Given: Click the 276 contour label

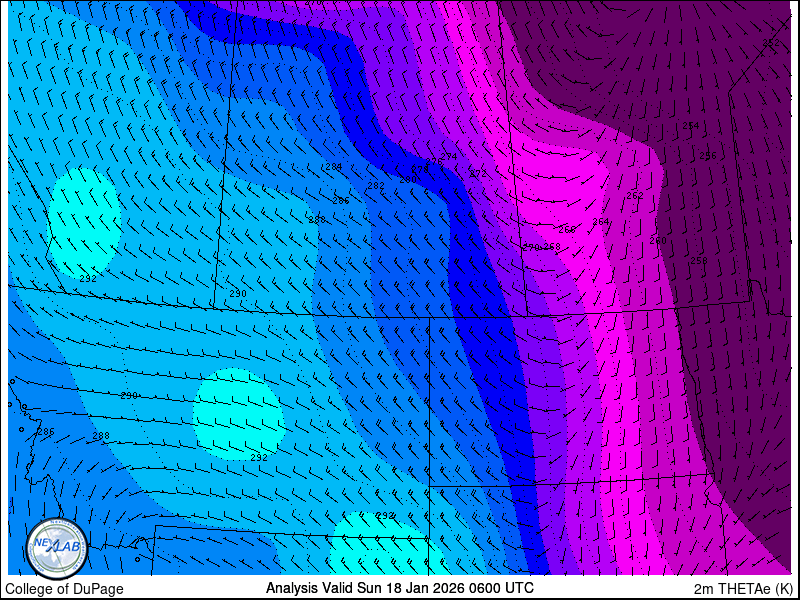Looking at the screenshot, I should point(434,162).
